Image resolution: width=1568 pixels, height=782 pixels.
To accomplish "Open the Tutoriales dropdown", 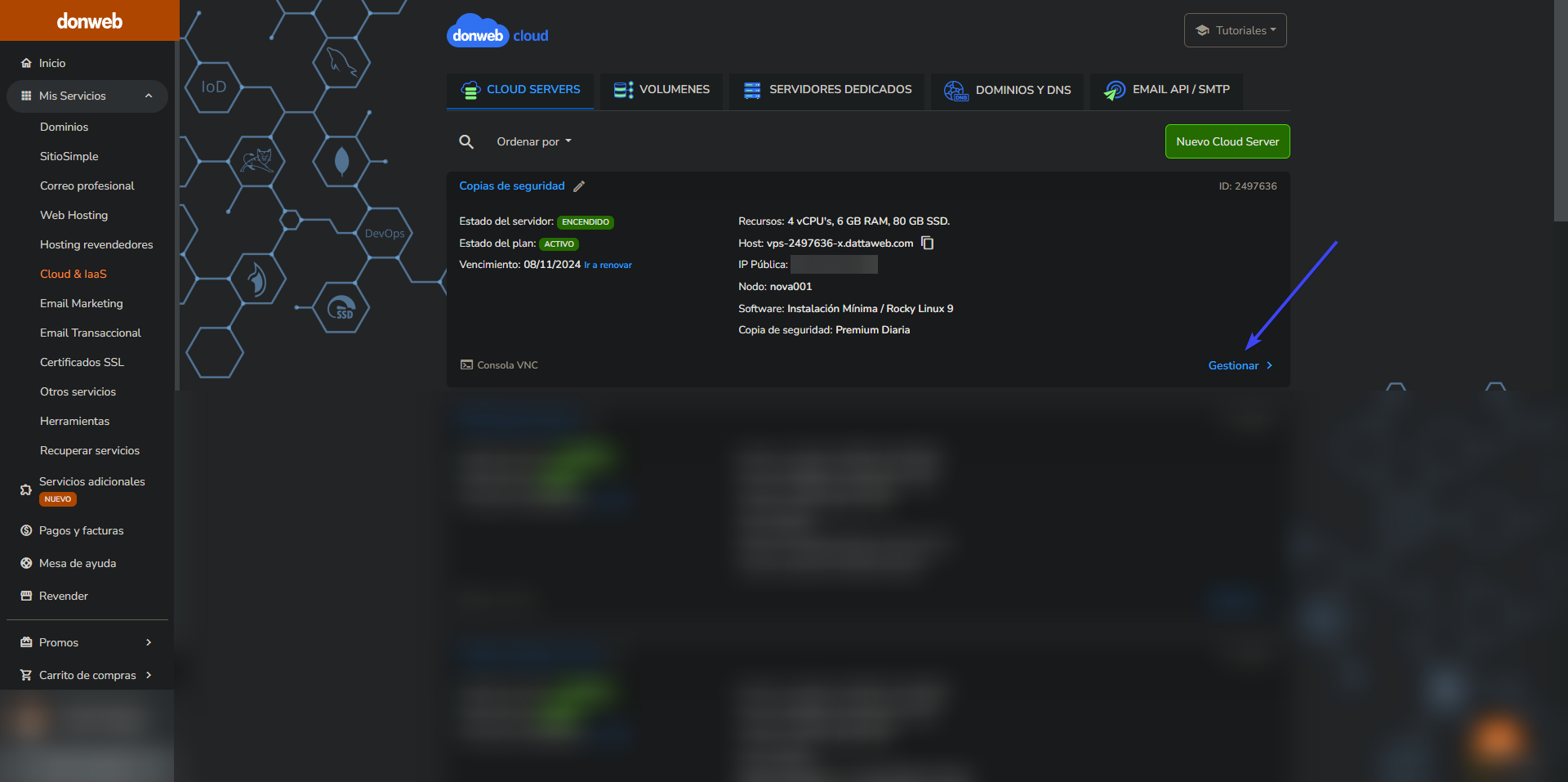I will 1235,30.
